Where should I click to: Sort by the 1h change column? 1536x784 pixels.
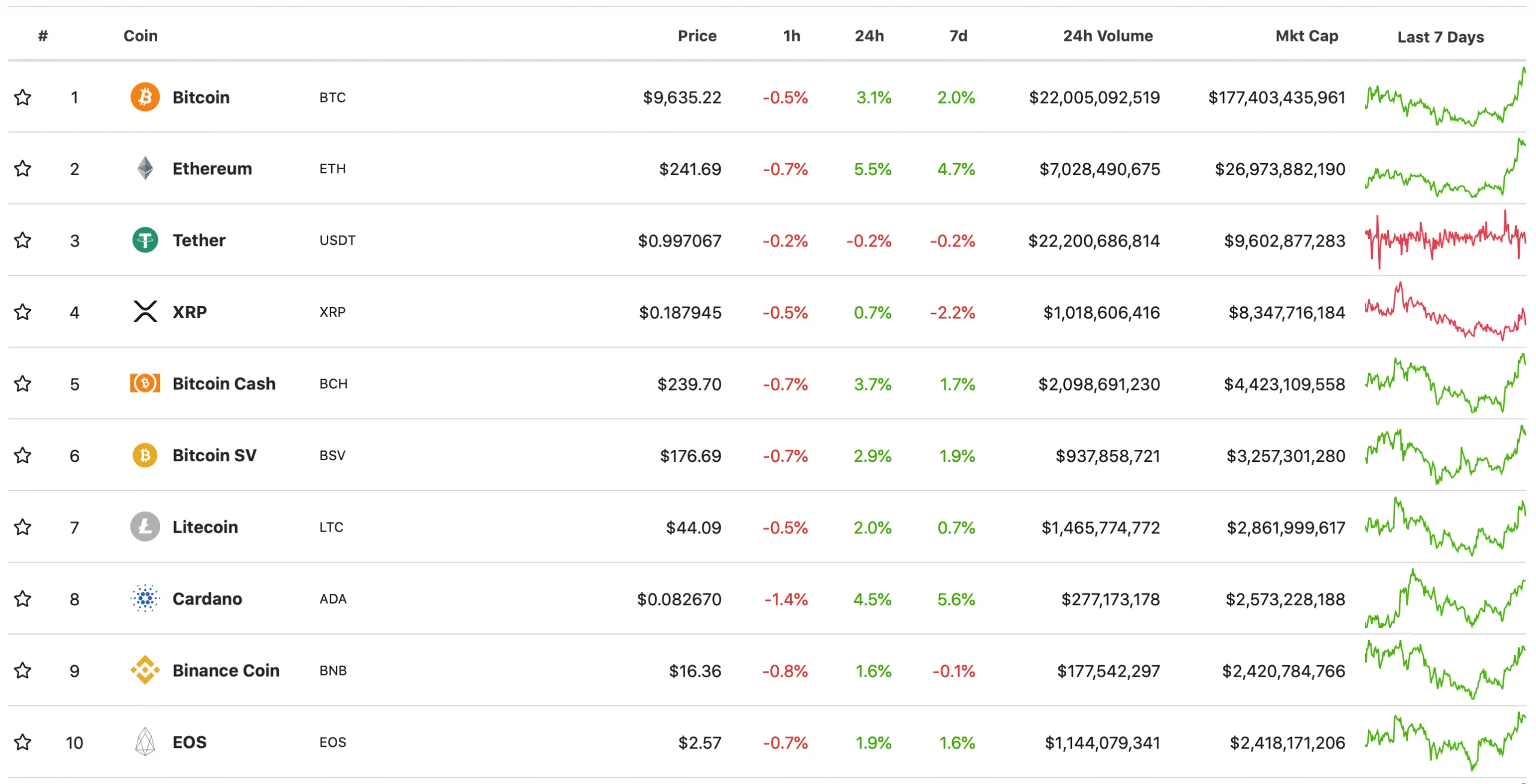coord(792,36)
